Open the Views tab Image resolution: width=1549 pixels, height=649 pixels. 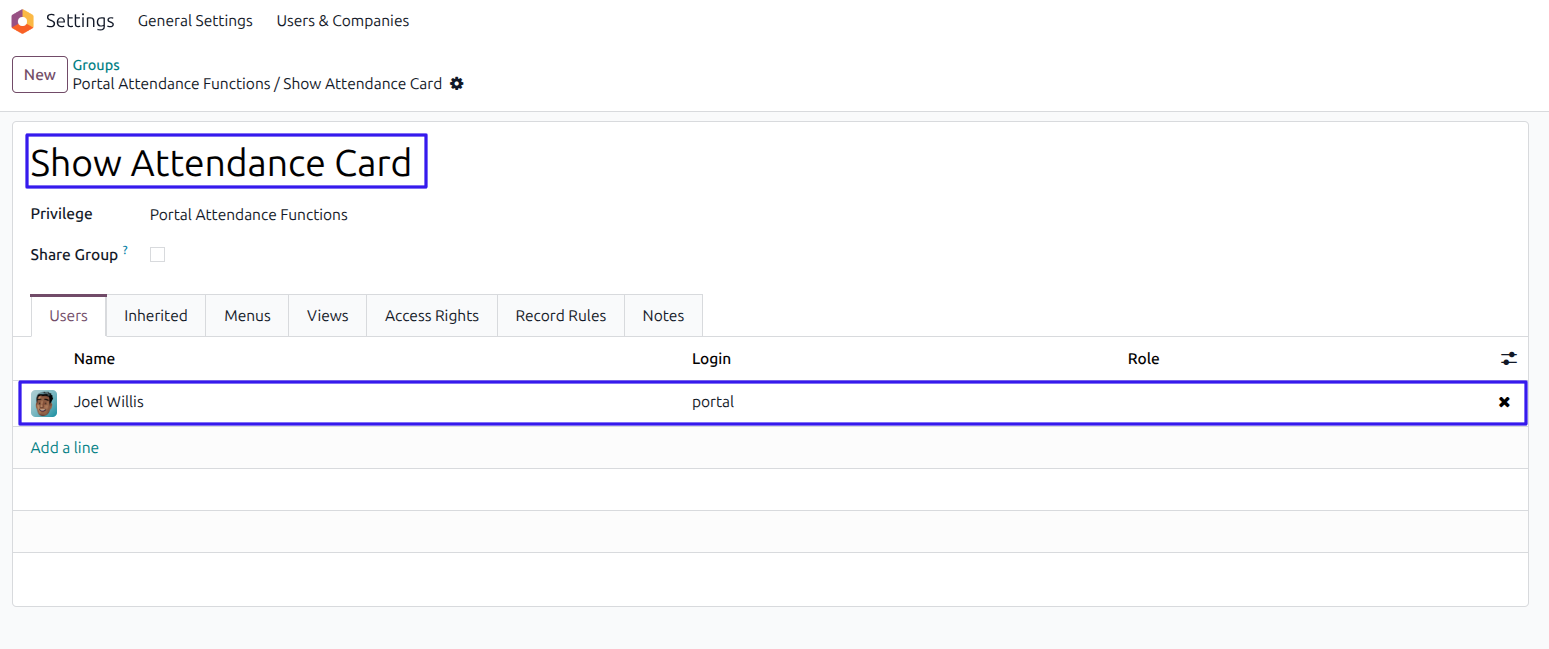point(328,315)
